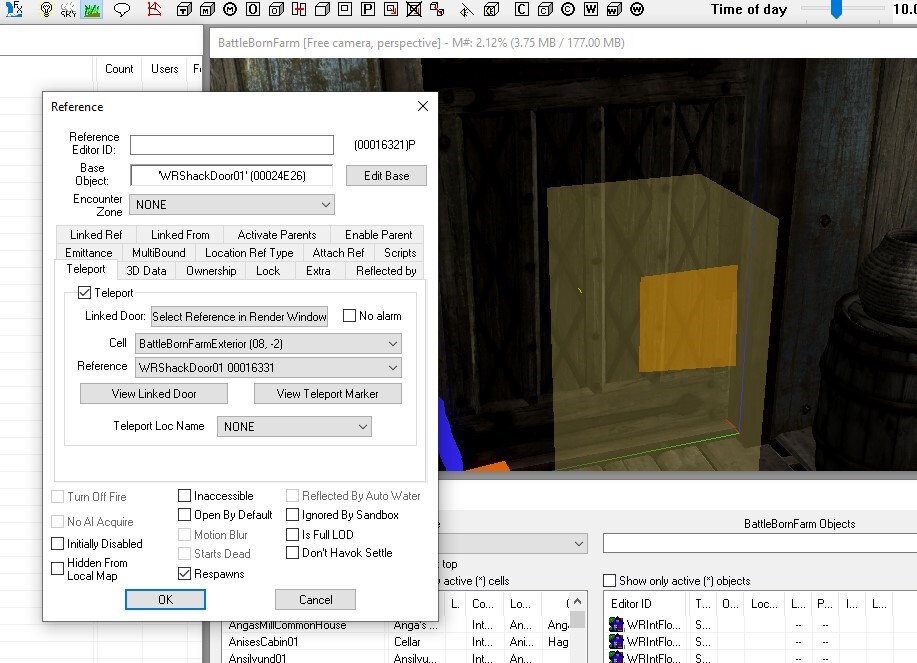Open the Teleport Loc Name dropdown

tap(294, 427)
